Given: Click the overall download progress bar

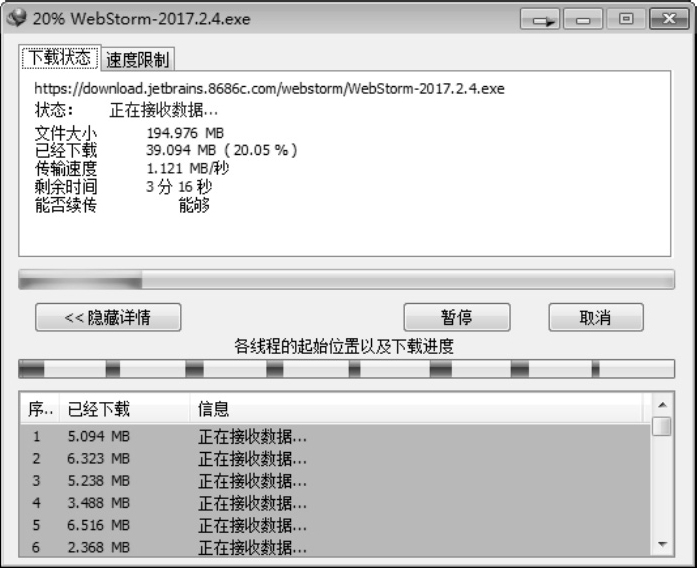Looking at the screenshot, I should (346, 280).
